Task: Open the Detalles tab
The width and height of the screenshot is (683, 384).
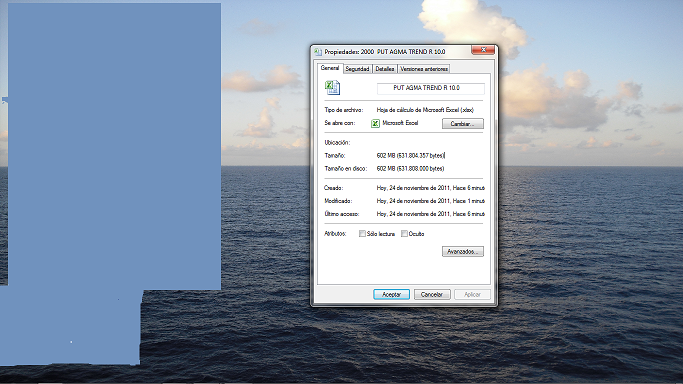Action: pos(385,69)
